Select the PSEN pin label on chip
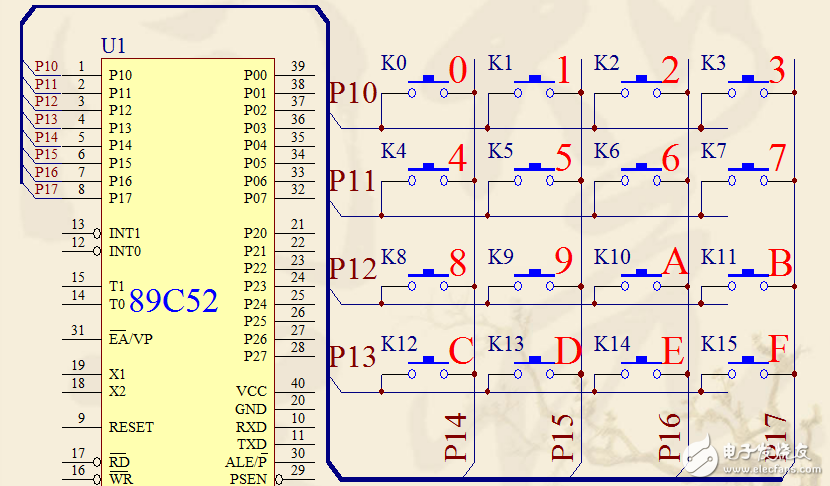 pos(250,479)
